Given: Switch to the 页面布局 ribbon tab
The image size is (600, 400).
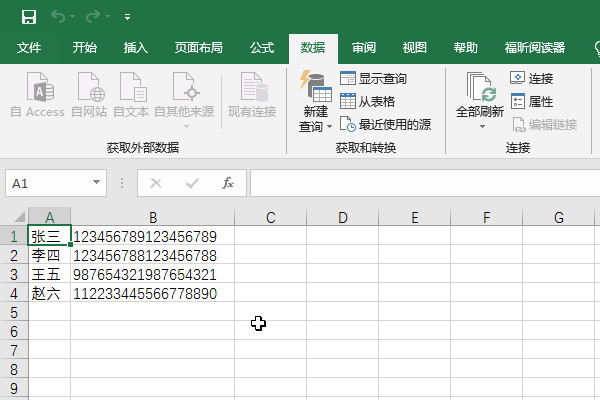Looking at the screenshot, I should pyautogui.click(x=199, y=48).
